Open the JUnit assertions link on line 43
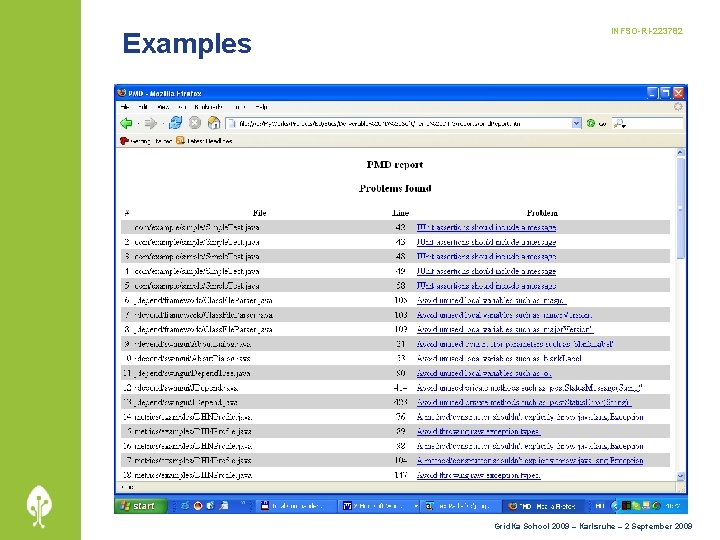Image resolution: width=720 pixels, height=540 pixels. tap(486, 242)
